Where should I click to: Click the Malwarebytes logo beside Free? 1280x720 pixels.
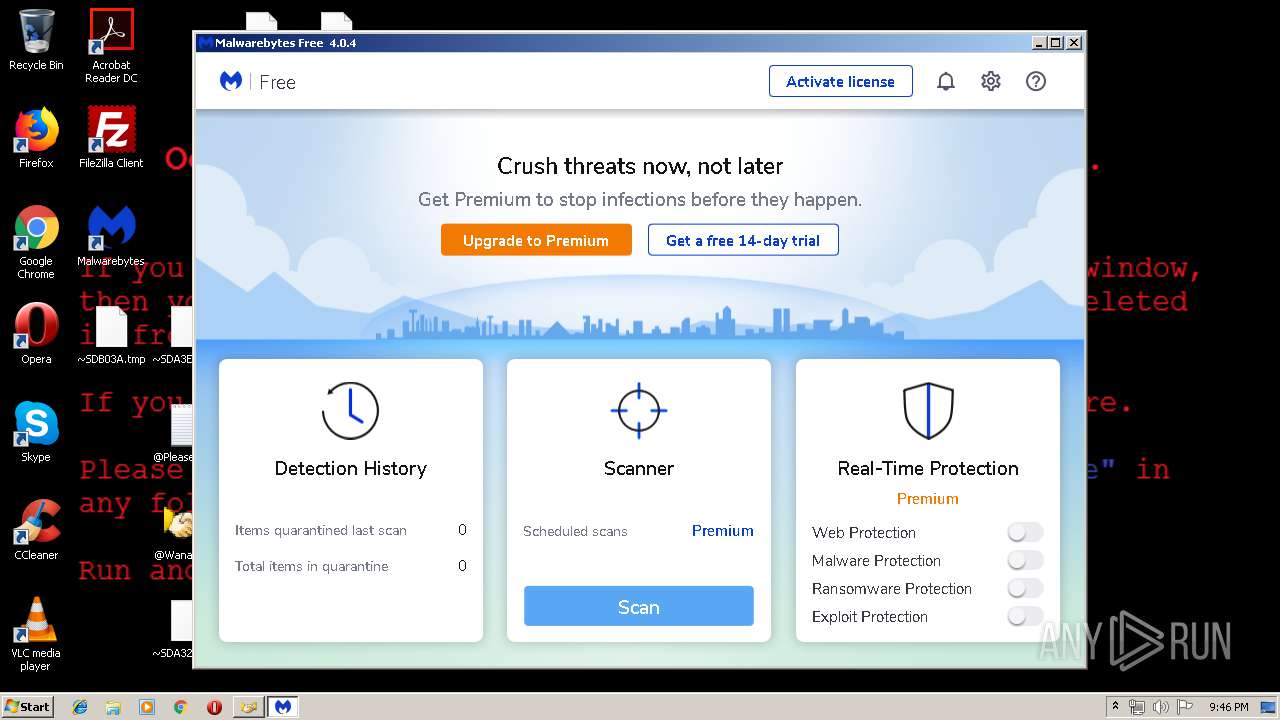pyautogui.click(x=231, y=82)
